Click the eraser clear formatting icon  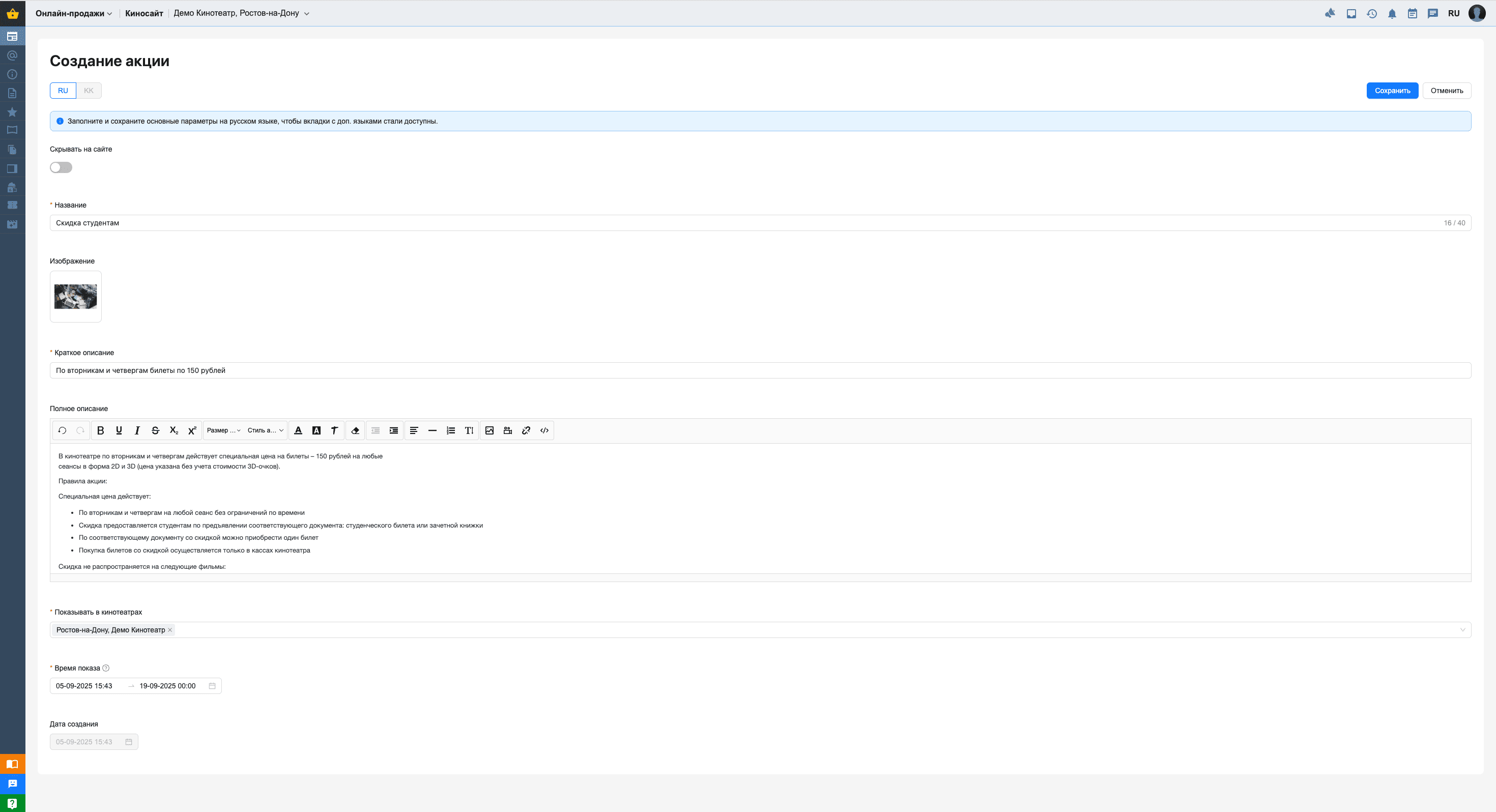pos(355,430)
